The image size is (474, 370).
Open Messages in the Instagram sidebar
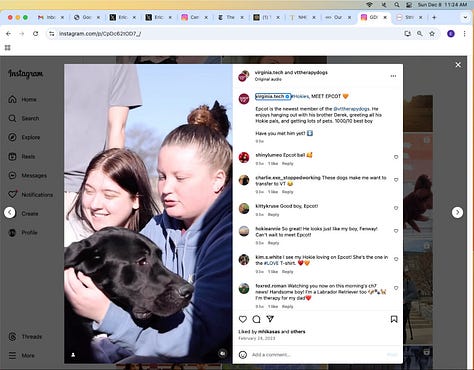click(27, 175)
